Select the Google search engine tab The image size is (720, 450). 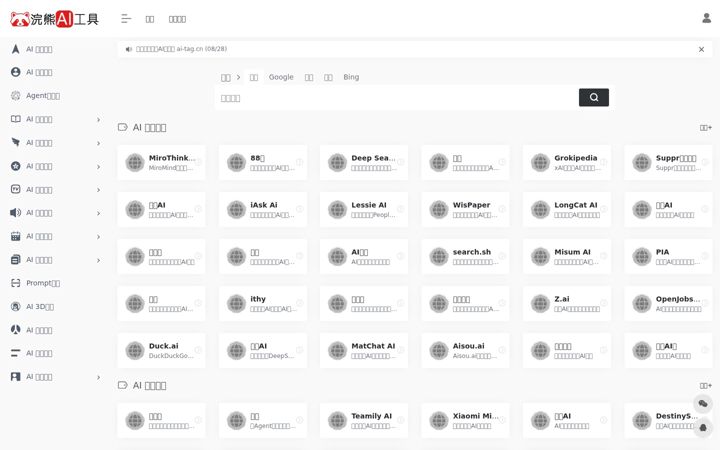tap(281, 77)
